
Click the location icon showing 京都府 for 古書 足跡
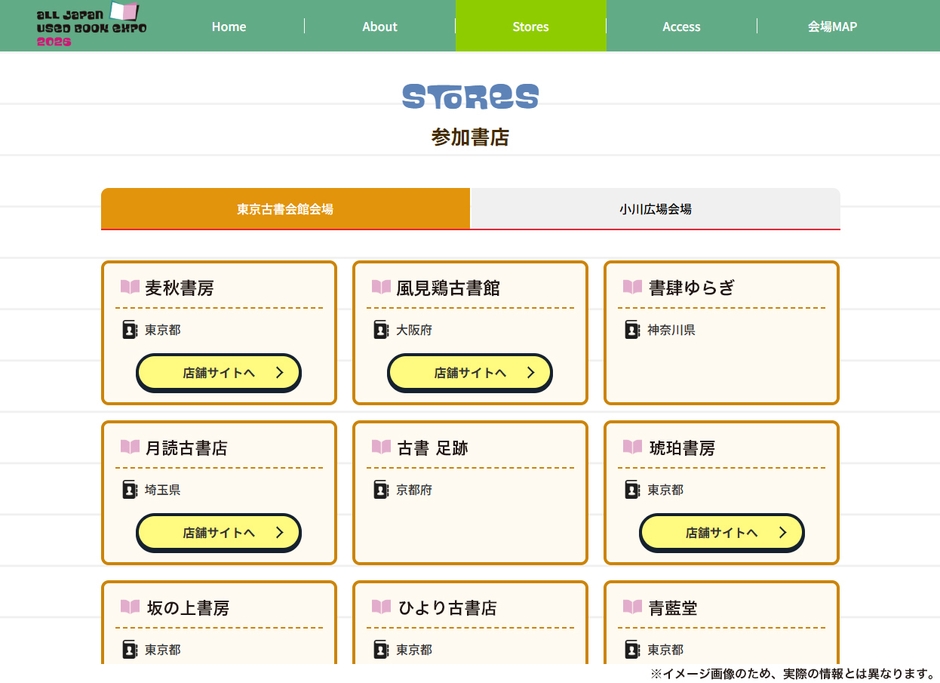pos(380,489)
